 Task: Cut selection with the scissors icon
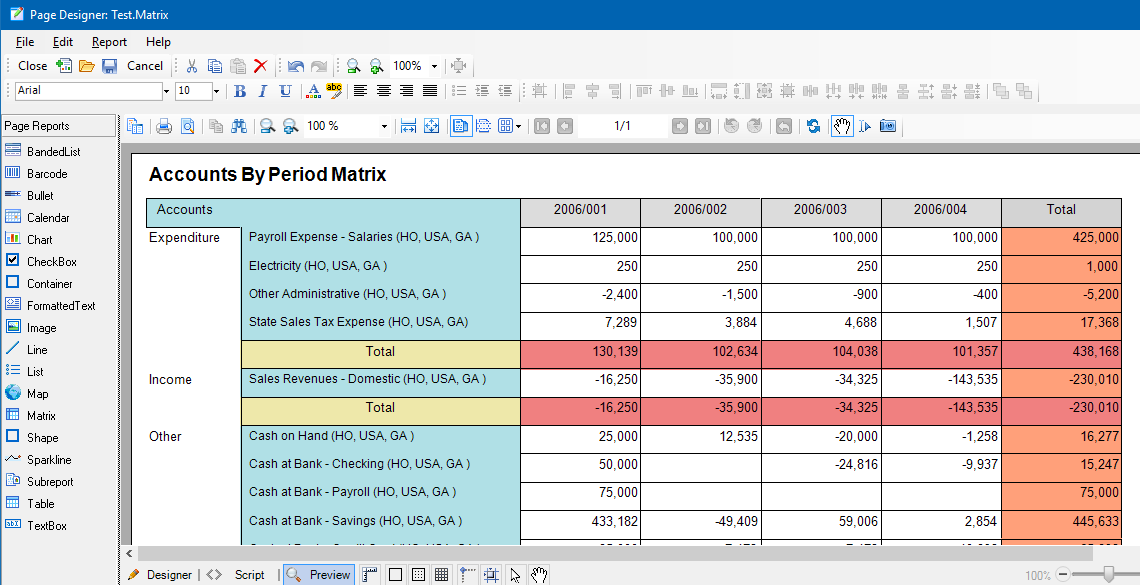[192, 66]
